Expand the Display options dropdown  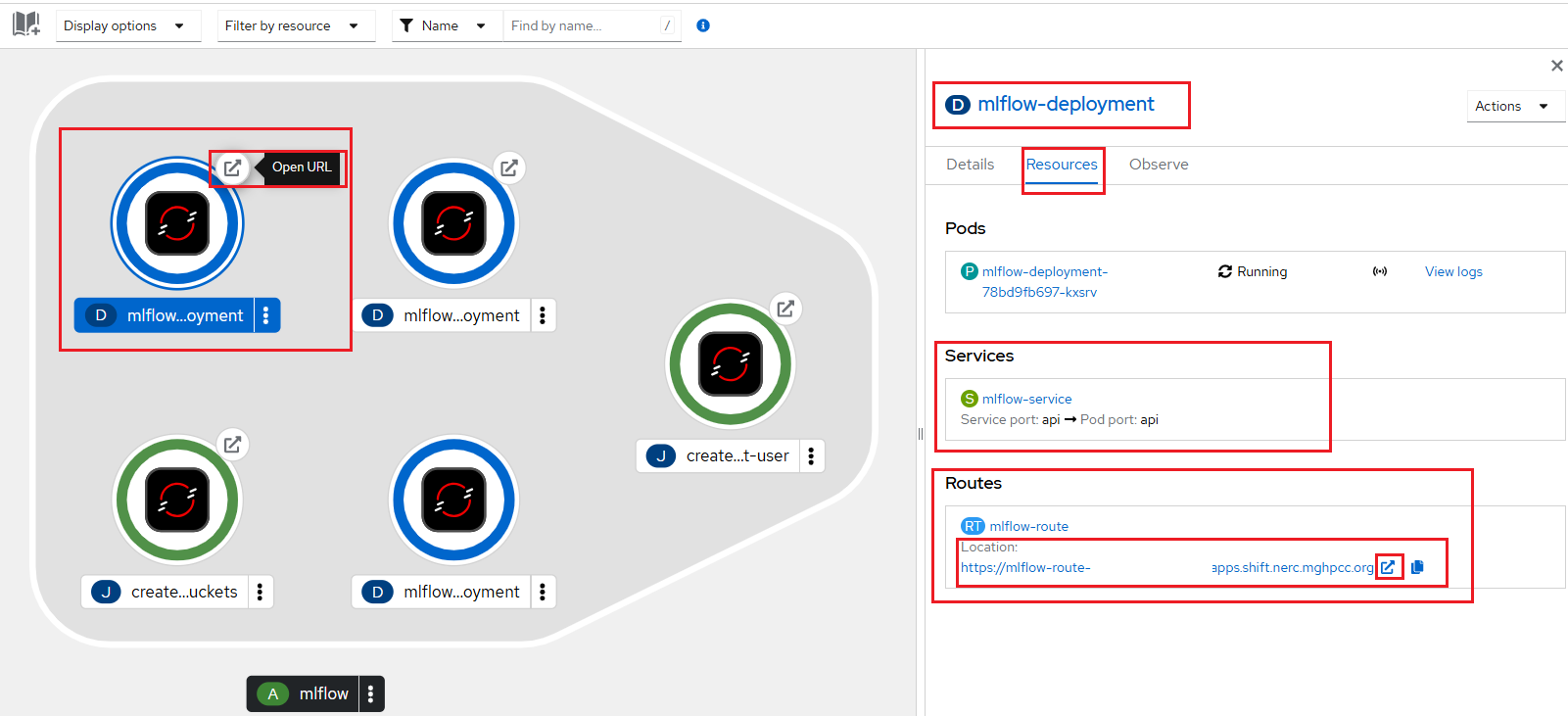[128, 25]
